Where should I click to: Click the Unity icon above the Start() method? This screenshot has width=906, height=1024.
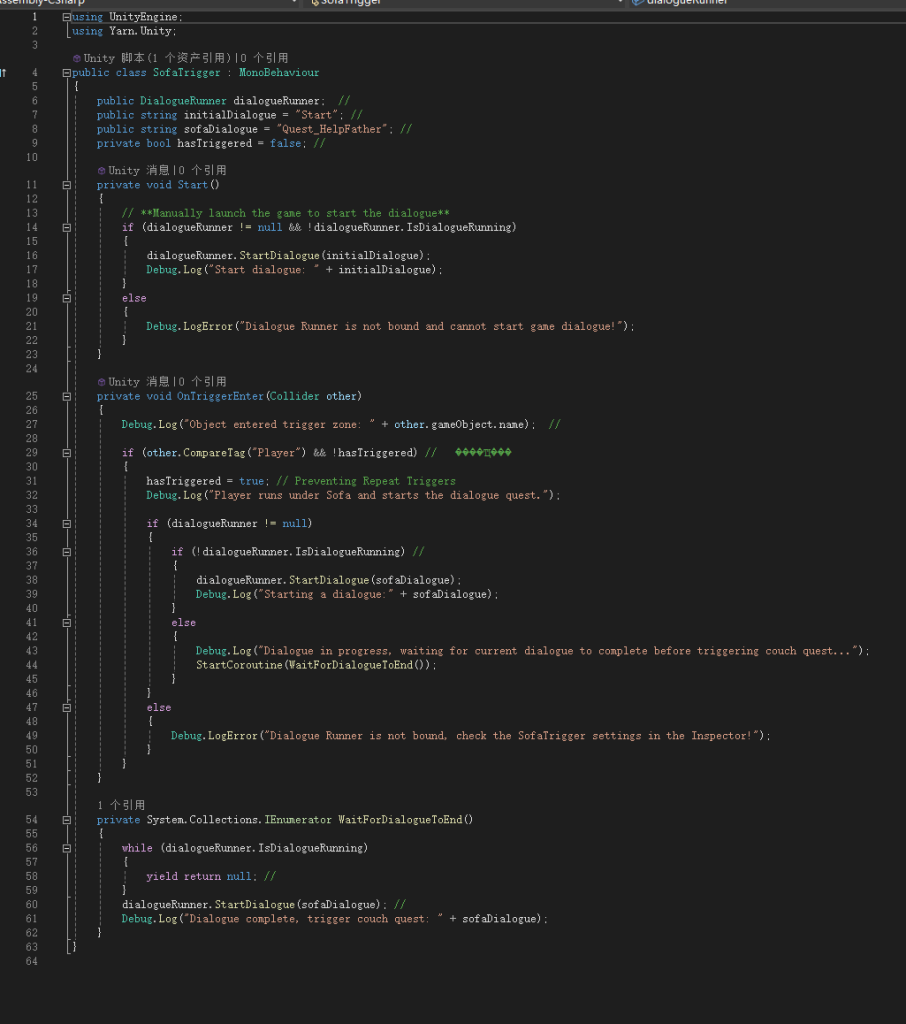pyautogui.click(x=101, y=170)
